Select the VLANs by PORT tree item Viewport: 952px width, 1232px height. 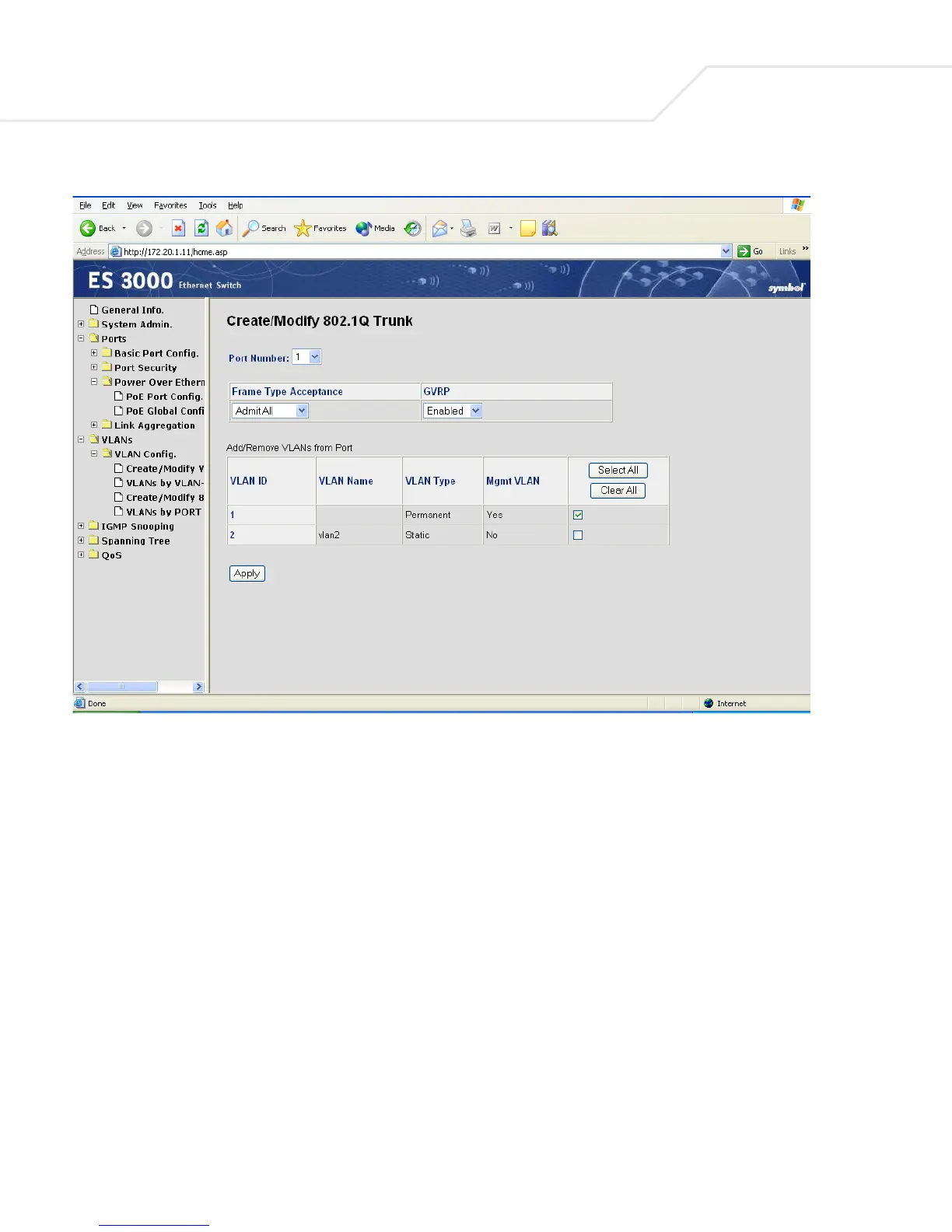tap(163, 512)
